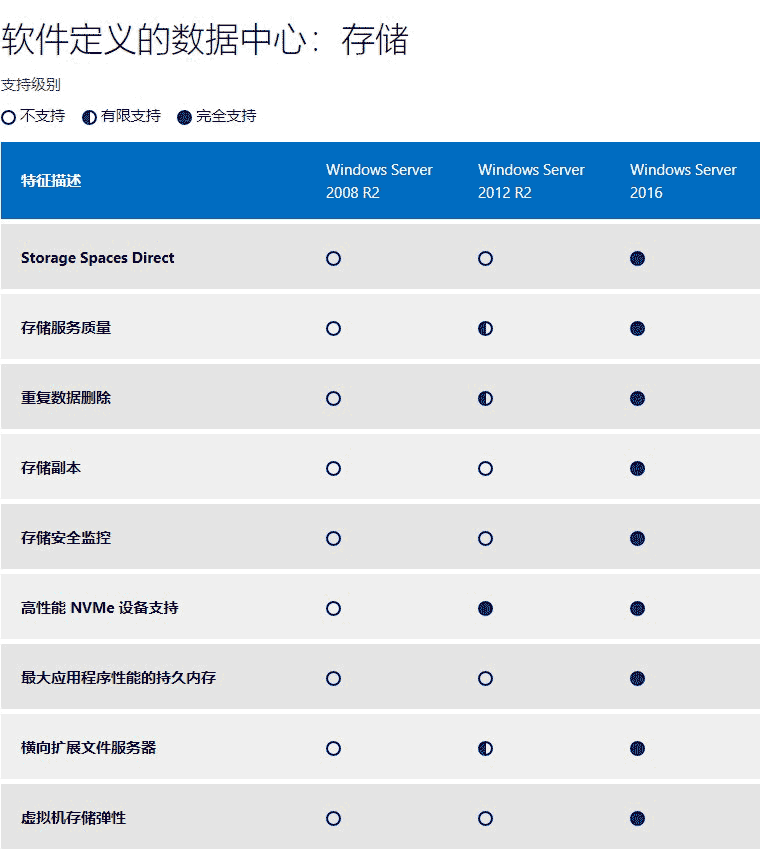The width and height of the screenshot is (760, 852).
Task: Select the Windows Server 2016 column header
Action: (x=683, y=181)
